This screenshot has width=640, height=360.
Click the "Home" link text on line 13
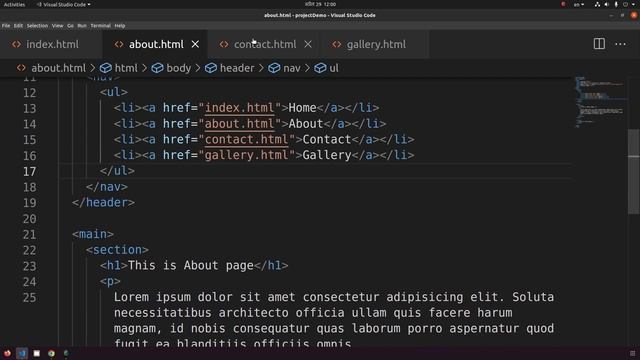[x=302, y=108]
